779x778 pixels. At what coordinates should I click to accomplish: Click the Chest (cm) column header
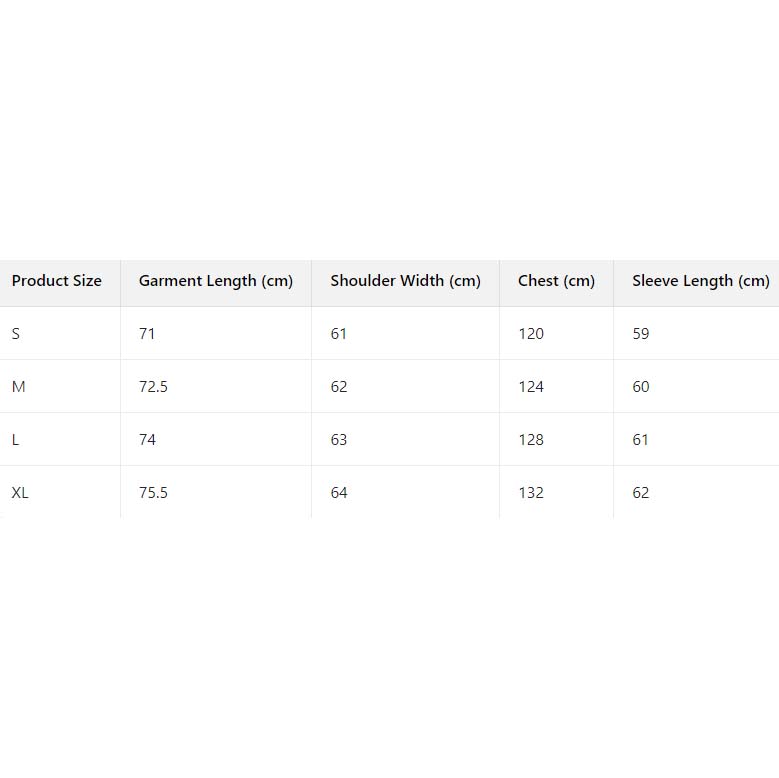pyautogui.click(x=556, y=281)
